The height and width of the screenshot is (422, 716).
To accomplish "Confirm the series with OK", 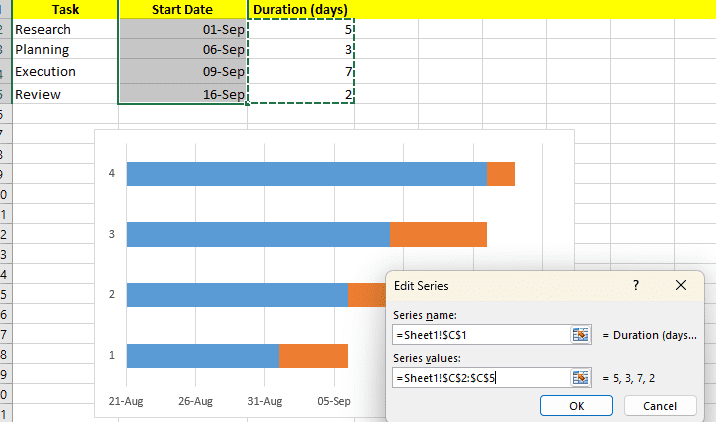I will pos(576,406).
